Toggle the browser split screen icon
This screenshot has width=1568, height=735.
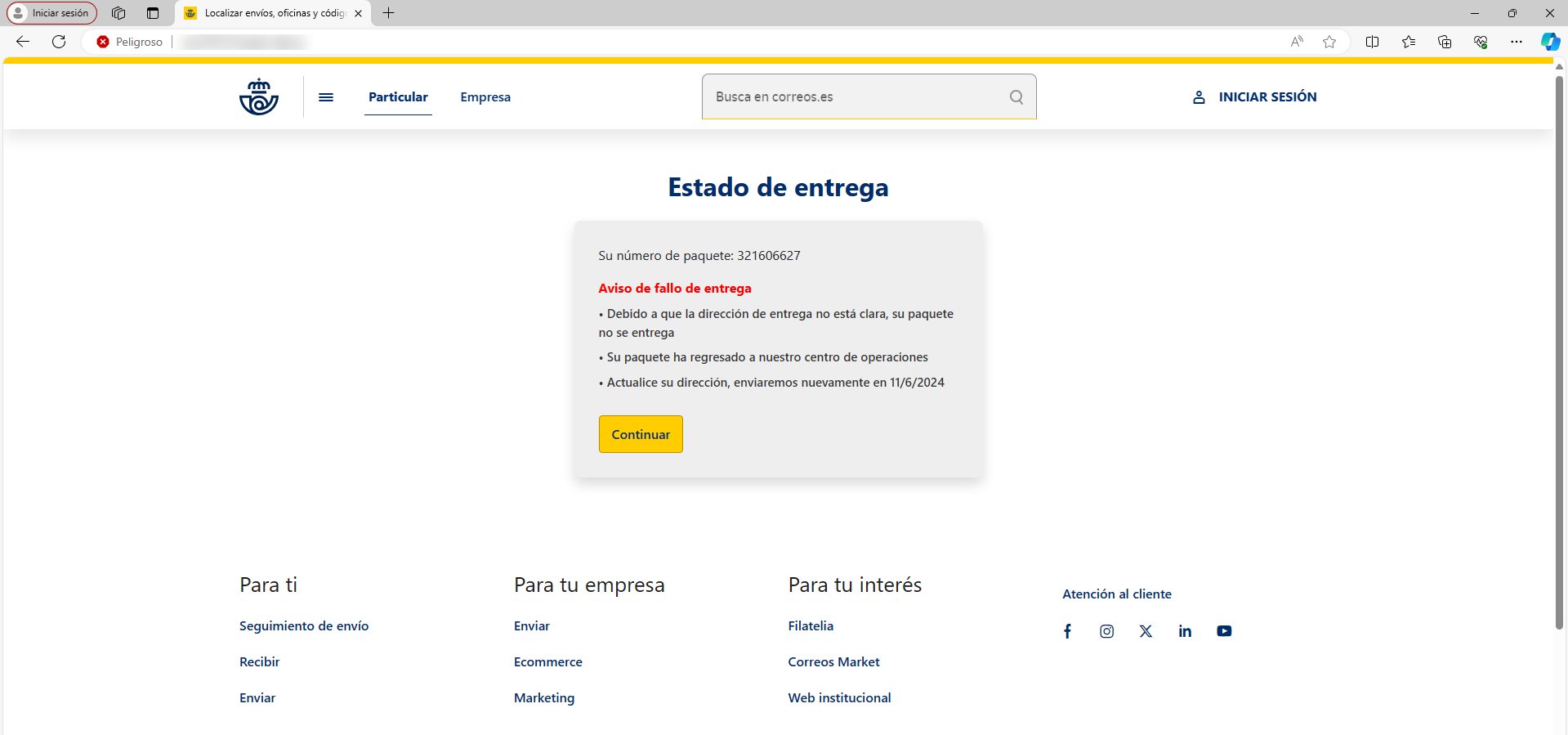click(x=1372, y=42)
